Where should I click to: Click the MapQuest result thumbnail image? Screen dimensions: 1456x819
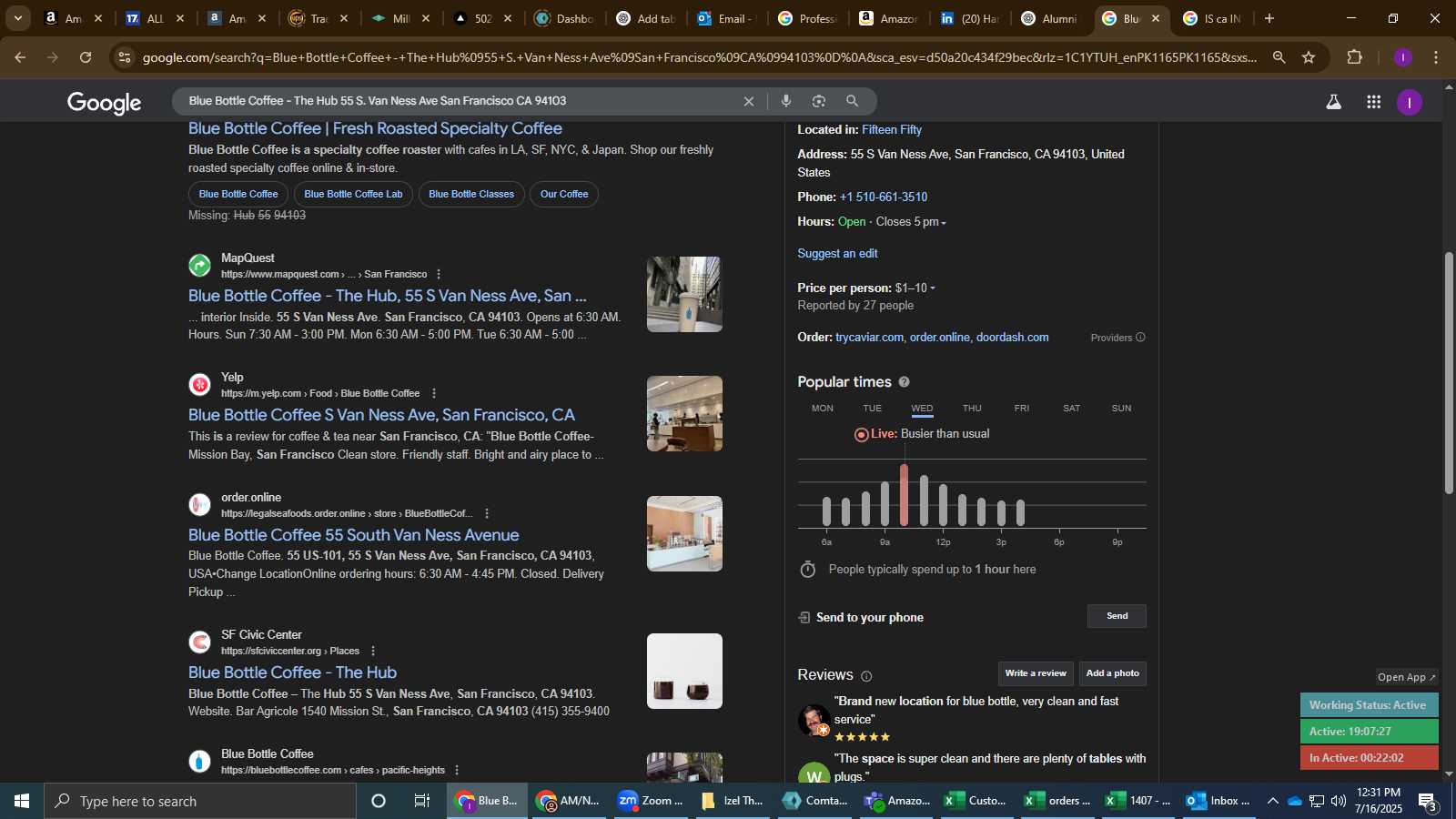point(684,294)
